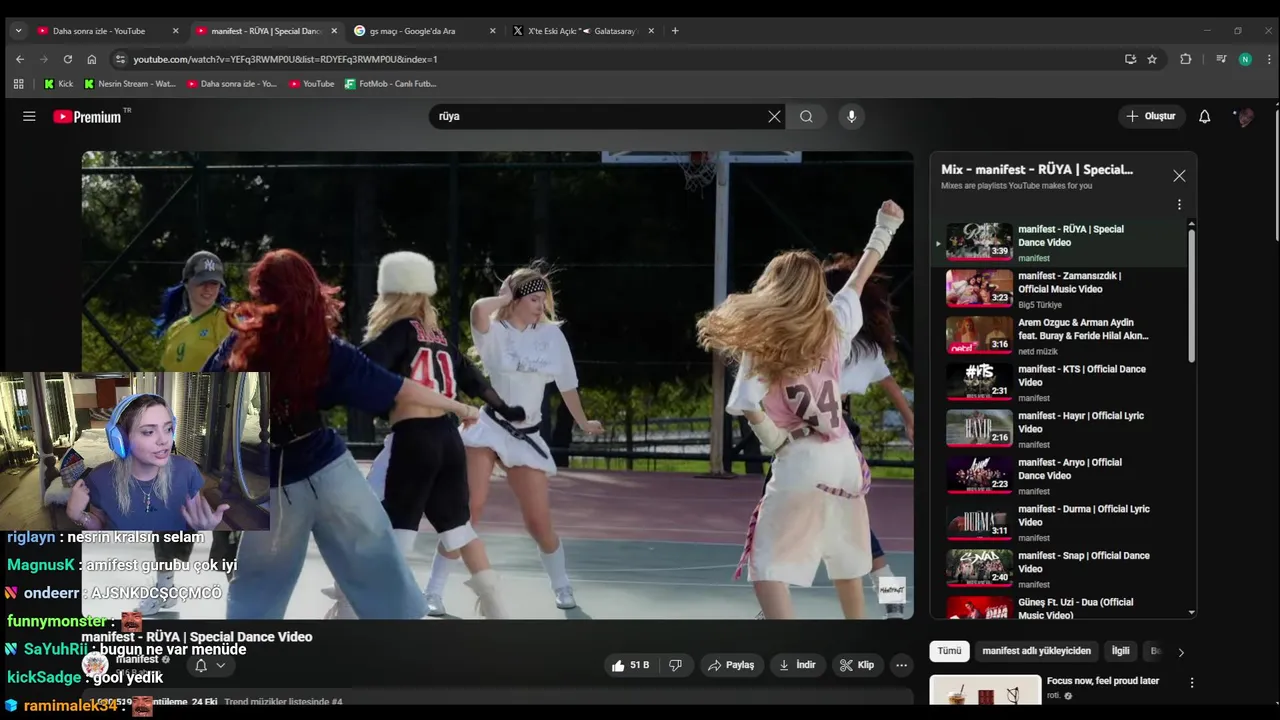Open the tab search dropdown arrow
Viewport: 1280px width, 720px height.
[x=18, y=31]
